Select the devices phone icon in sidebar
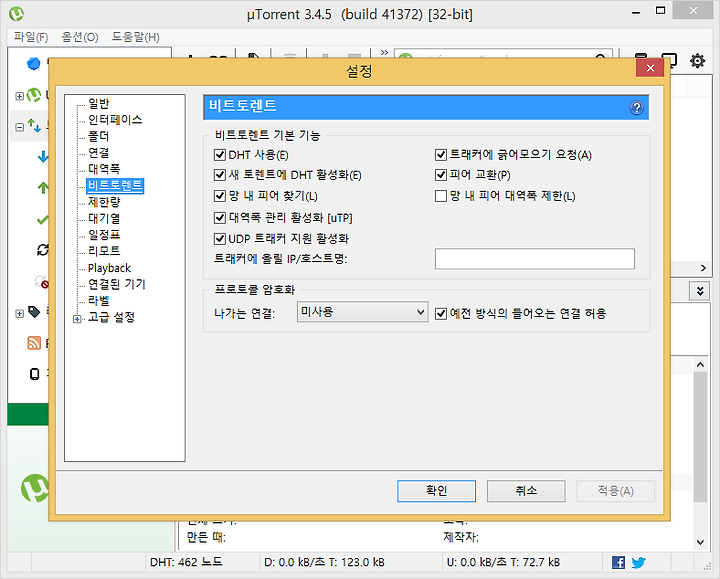Screen dimensions: 720x579 [34, 374]
